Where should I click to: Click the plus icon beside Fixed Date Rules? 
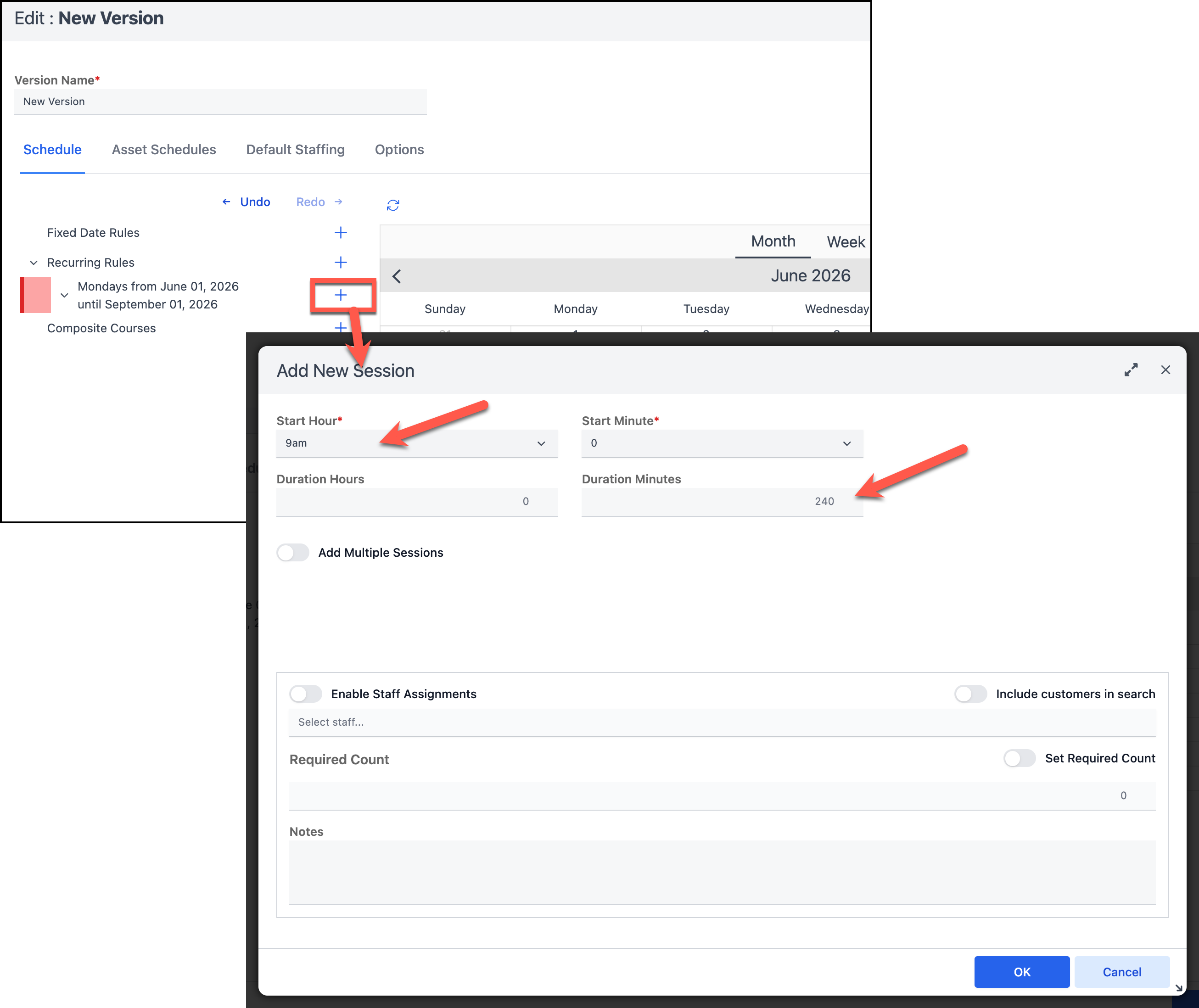click(x=341, y=233)
